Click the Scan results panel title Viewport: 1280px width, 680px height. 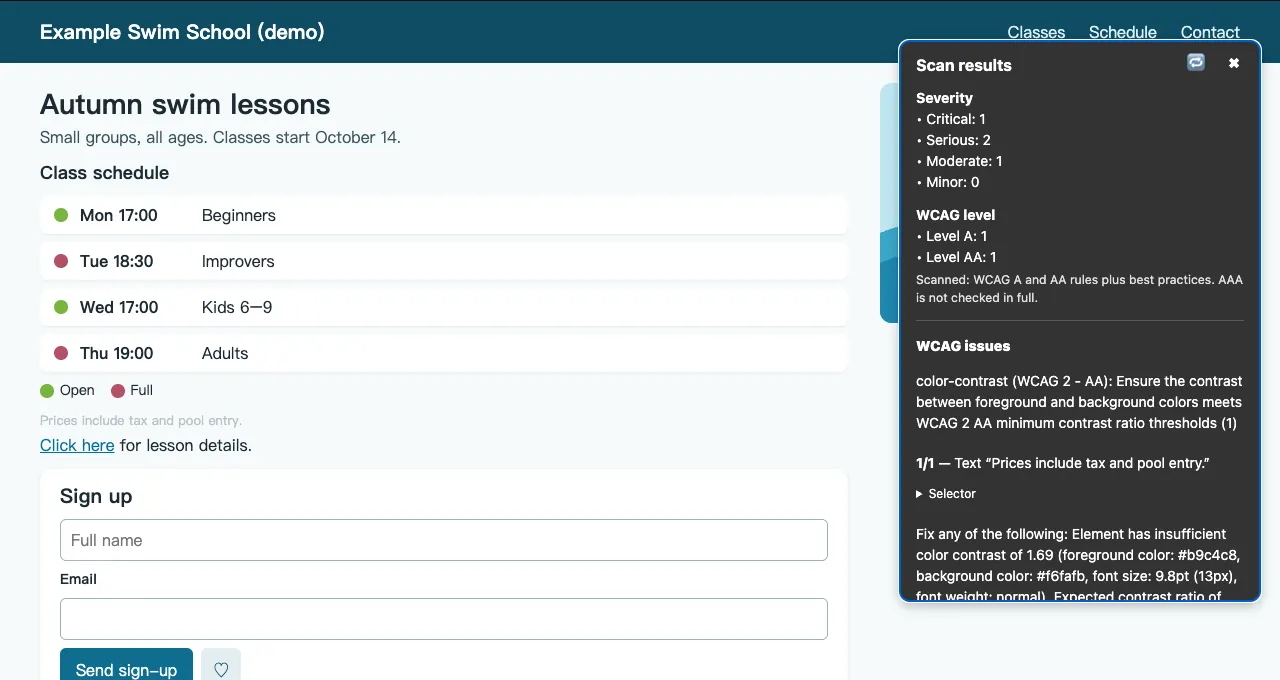pos(964,65)
